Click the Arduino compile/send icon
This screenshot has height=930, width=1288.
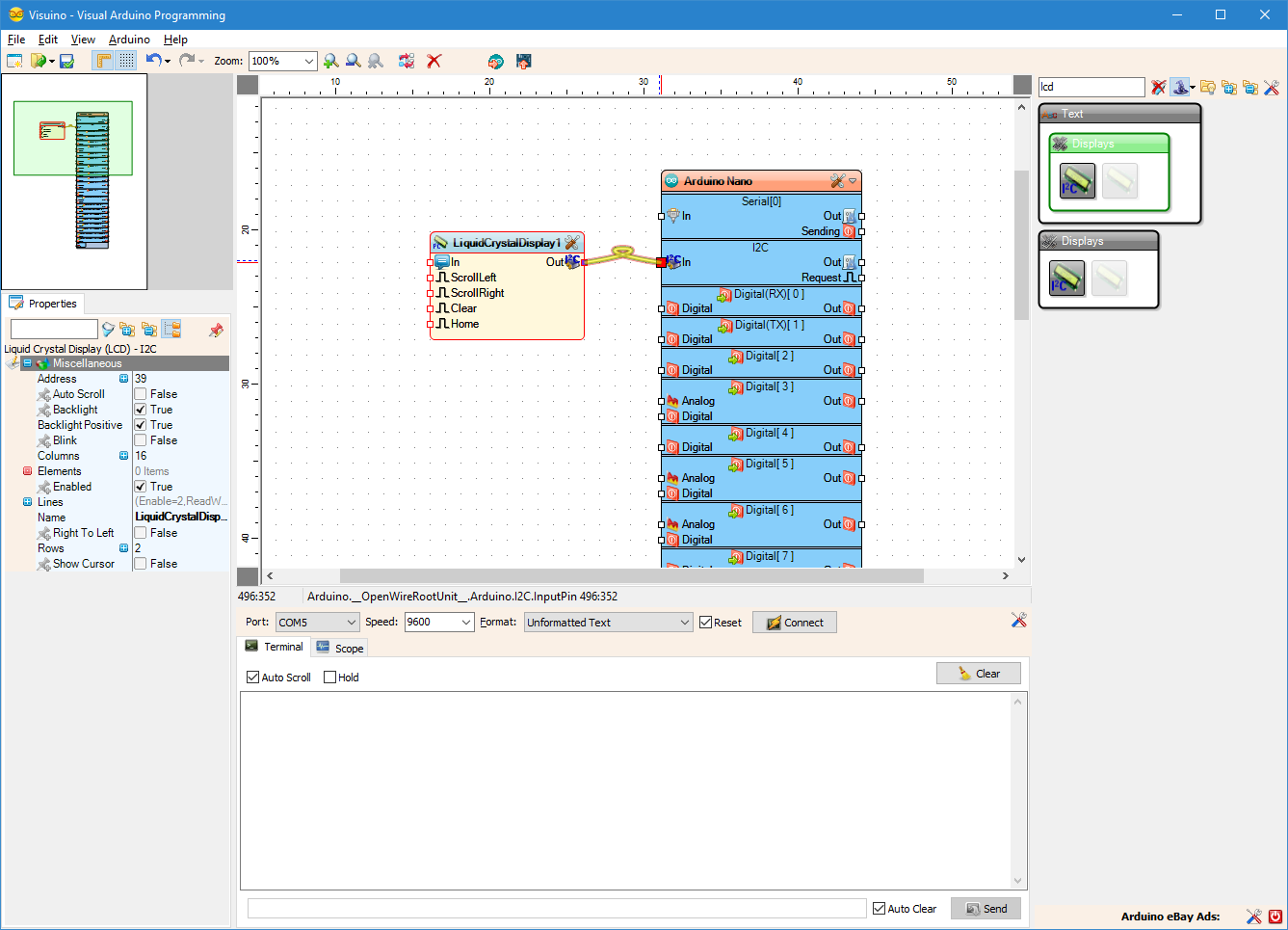[495, 61]
